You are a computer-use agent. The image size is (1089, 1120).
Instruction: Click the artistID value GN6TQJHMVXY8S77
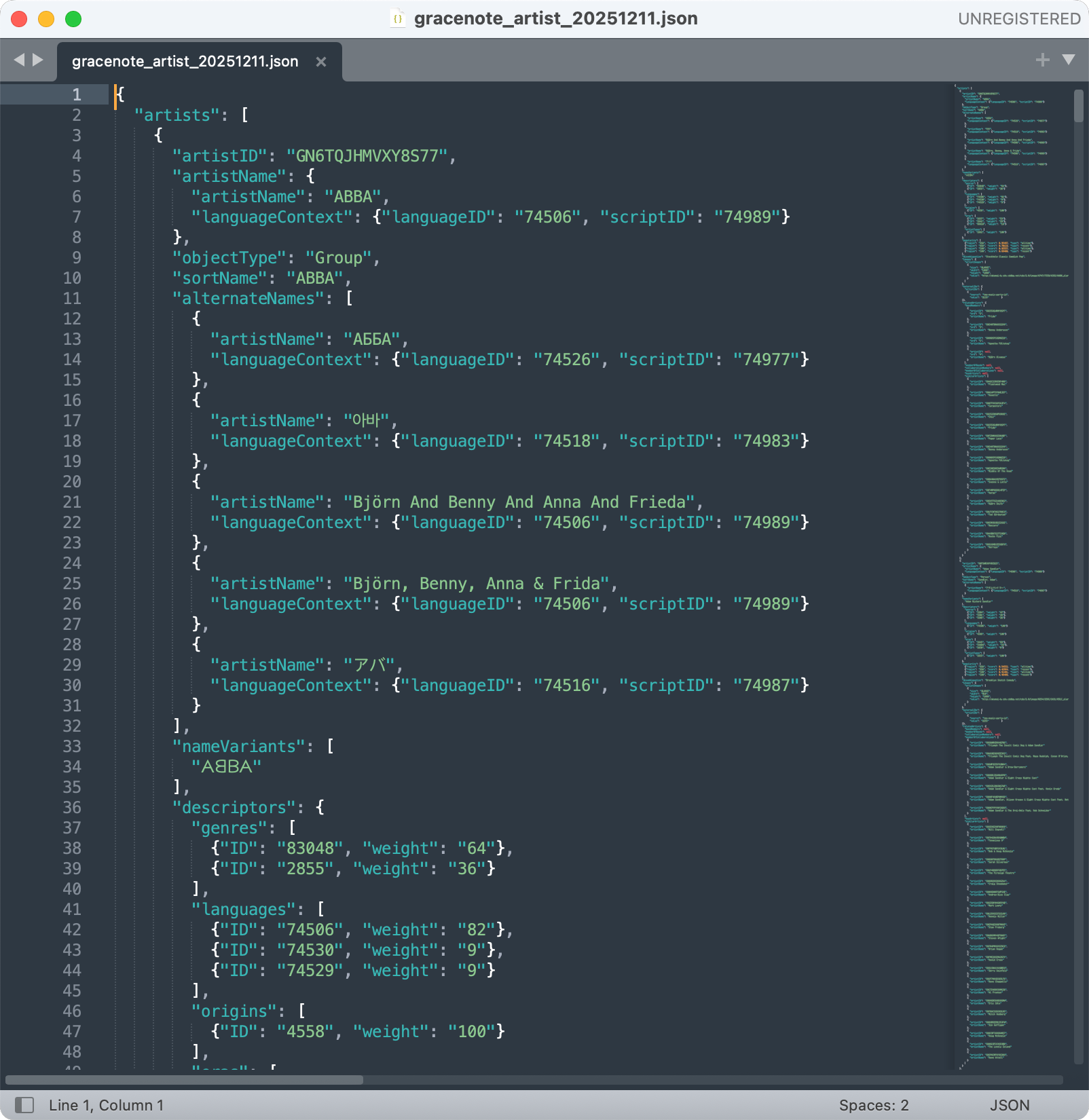(x=367, y=156)
